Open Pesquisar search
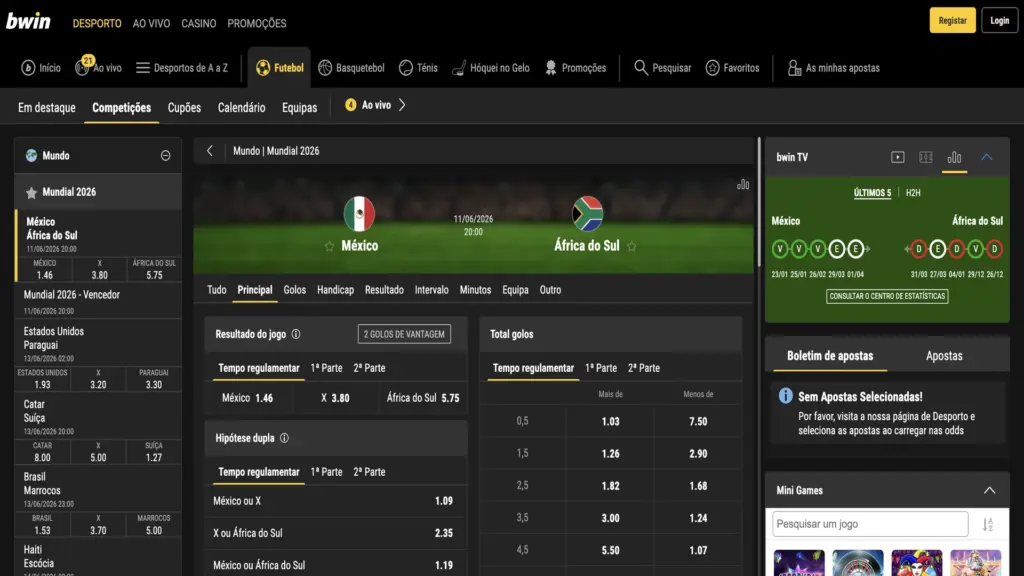 coord(662,68)
